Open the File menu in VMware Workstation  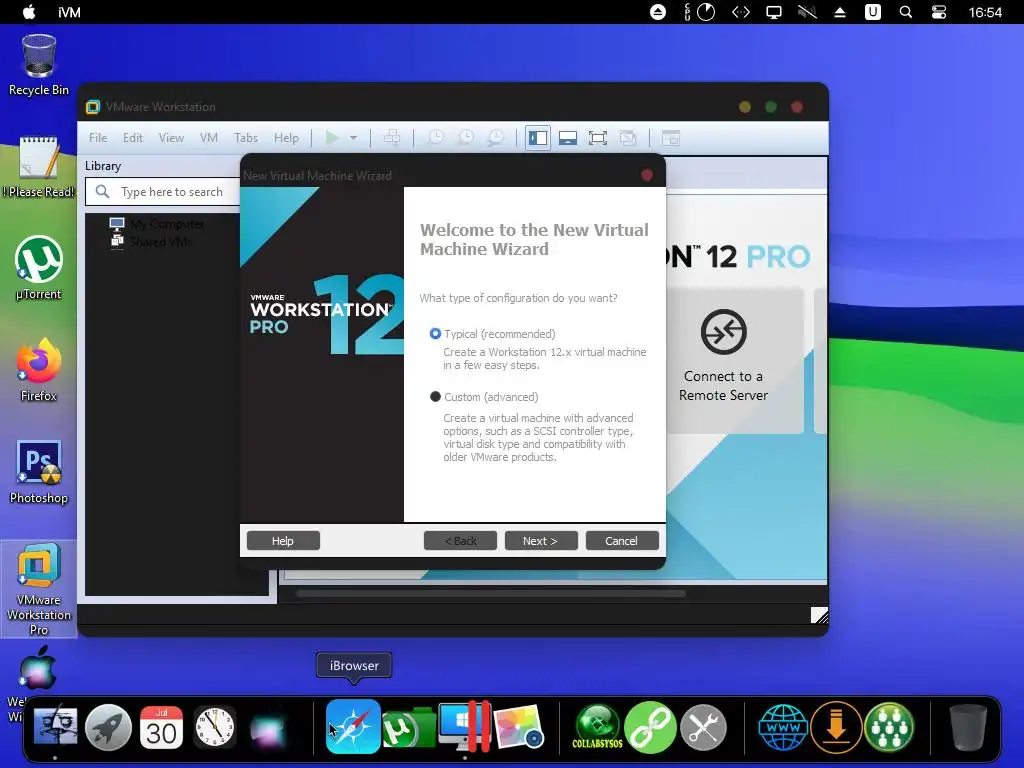(x=98, y=138)
